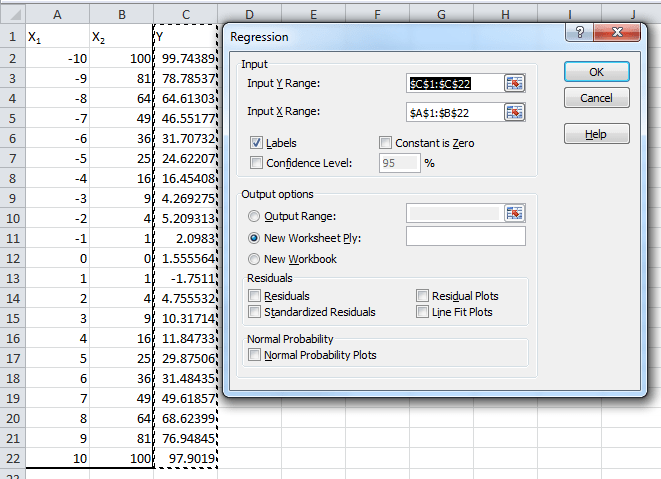
Task: Enable the Constant is Zero checkbox
Action: point(385,143)
